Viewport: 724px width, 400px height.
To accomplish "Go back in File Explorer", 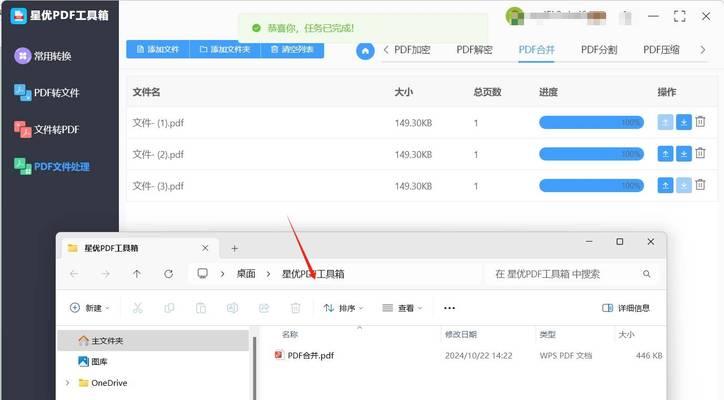I will (x=74, y=274).
